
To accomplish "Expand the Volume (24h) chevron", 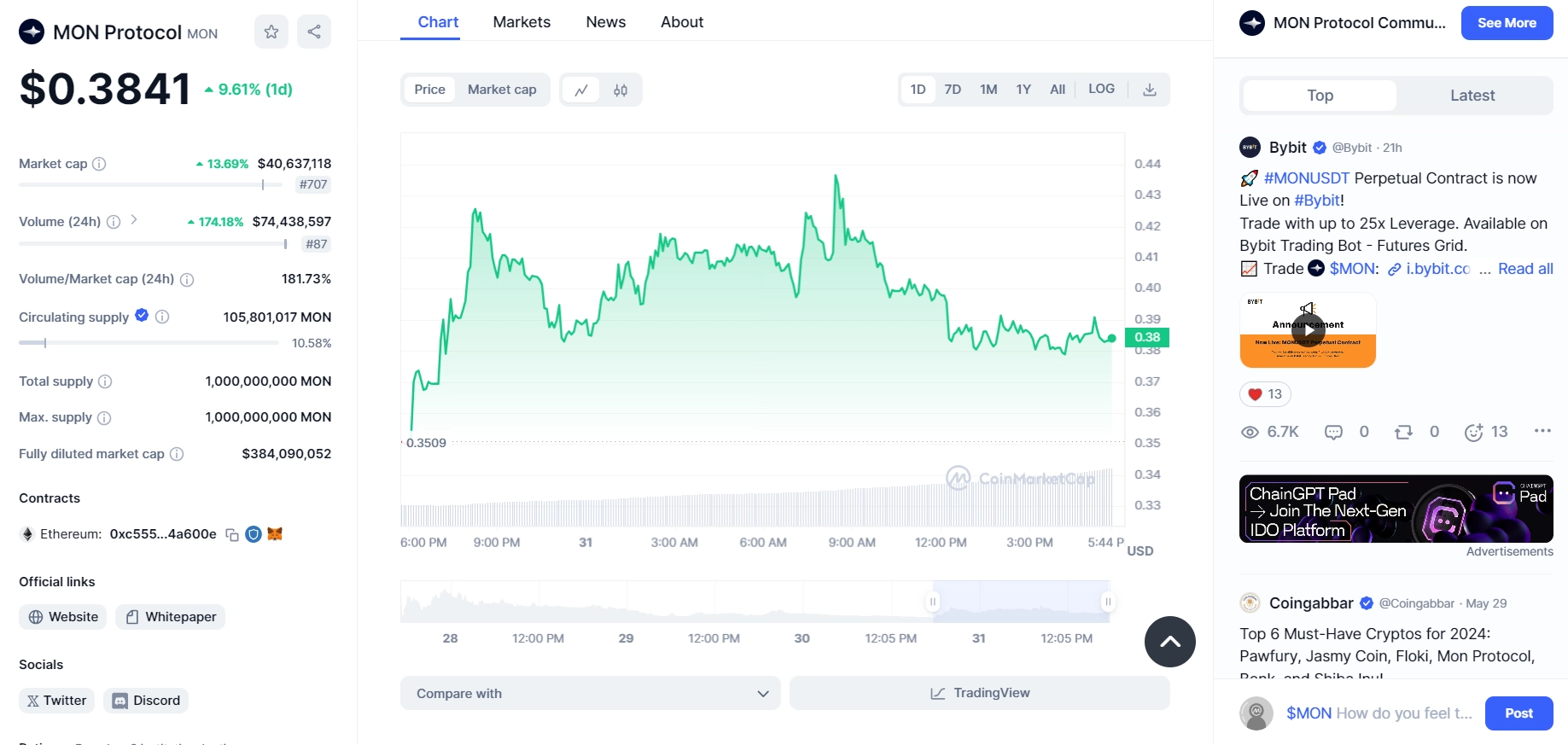I will [134, 220].
